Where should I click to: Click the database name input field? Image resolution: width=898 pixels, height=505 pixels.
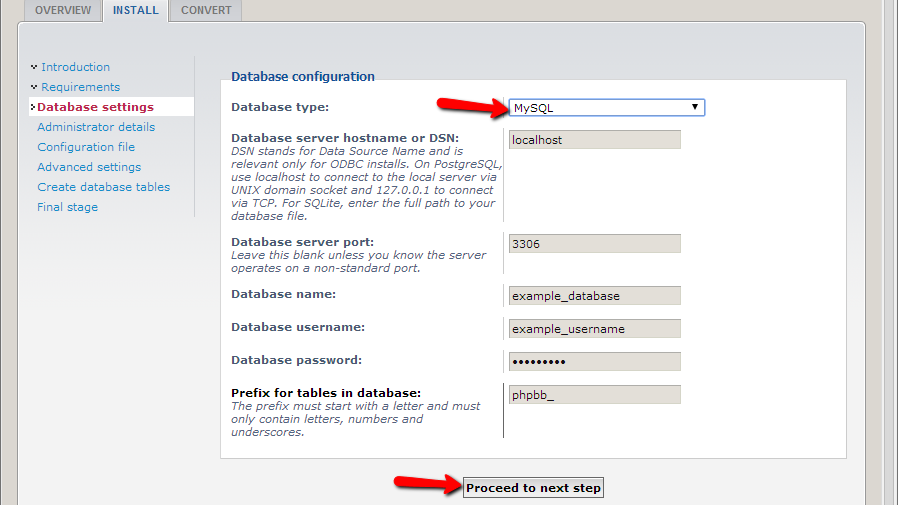(x=594, y=296)
